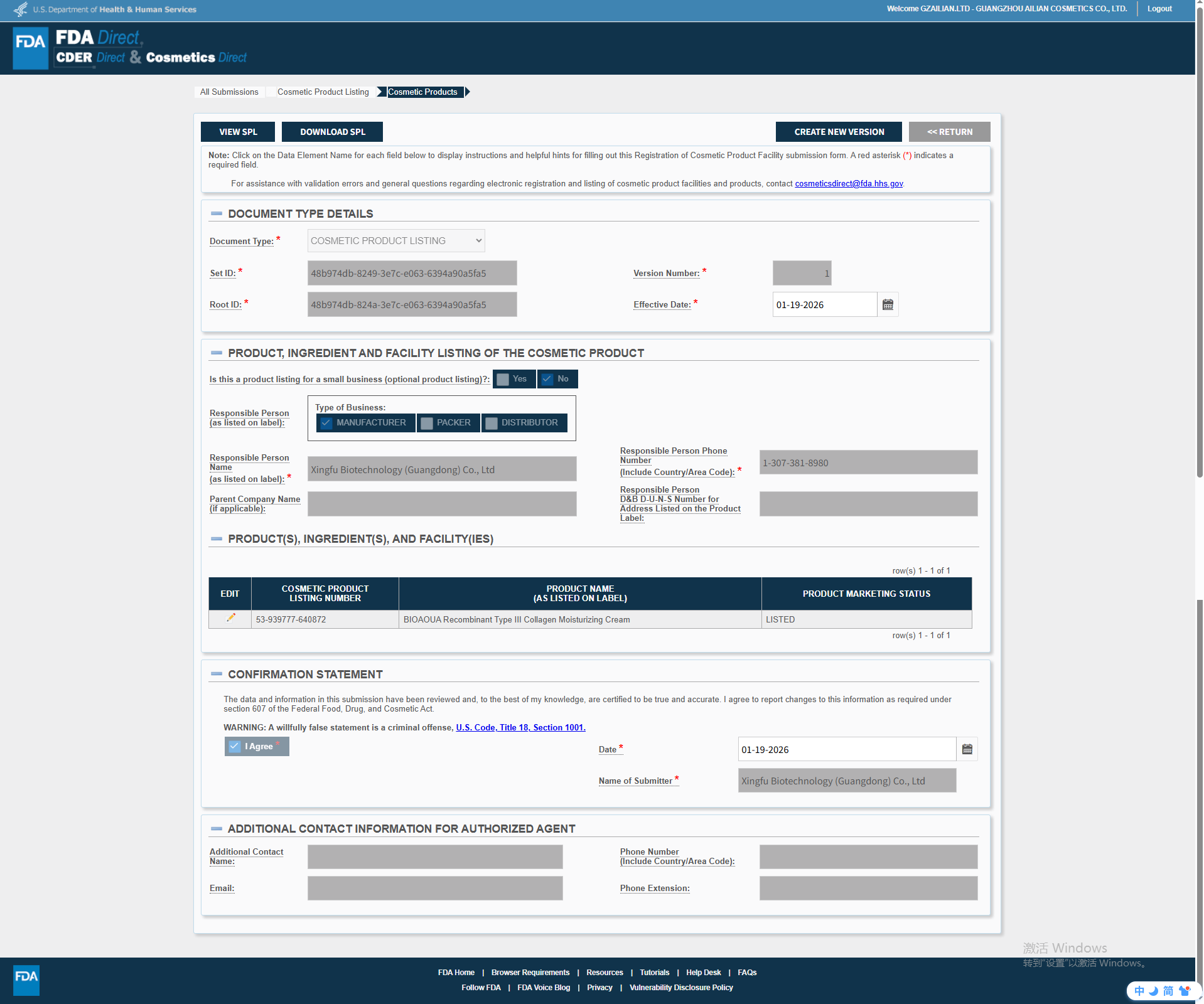Go to Cosmetic Product Listing breadcrumb
Screen dimensions: 1204x1004
click(323, 92)
